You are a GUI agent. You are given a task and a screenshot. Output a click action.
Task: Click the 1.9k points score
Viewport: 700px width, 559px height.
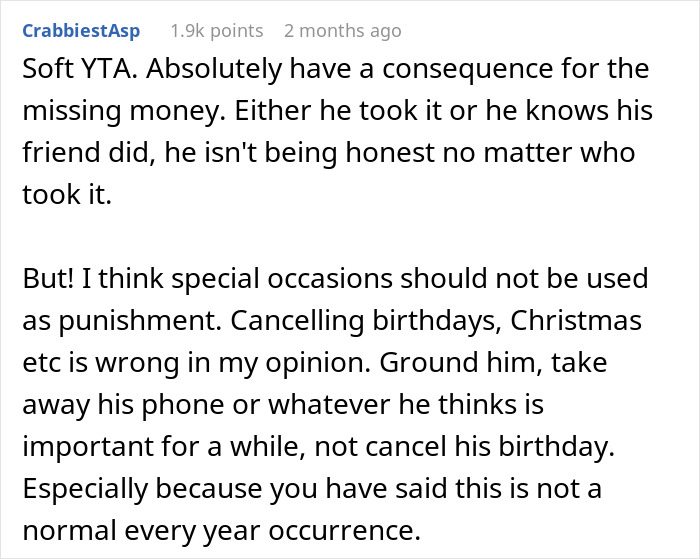point(216,31)
